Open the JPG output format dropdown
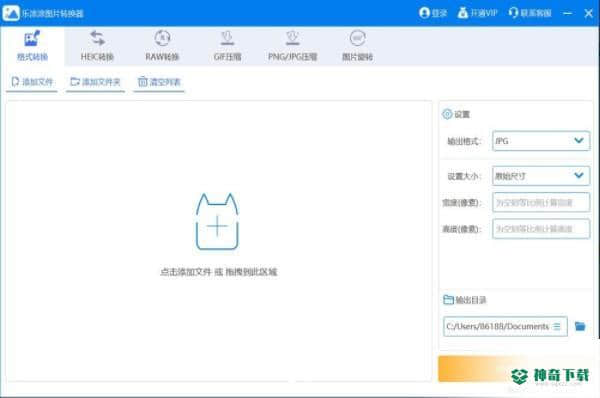Screen dimensions: 600x398 541,141
